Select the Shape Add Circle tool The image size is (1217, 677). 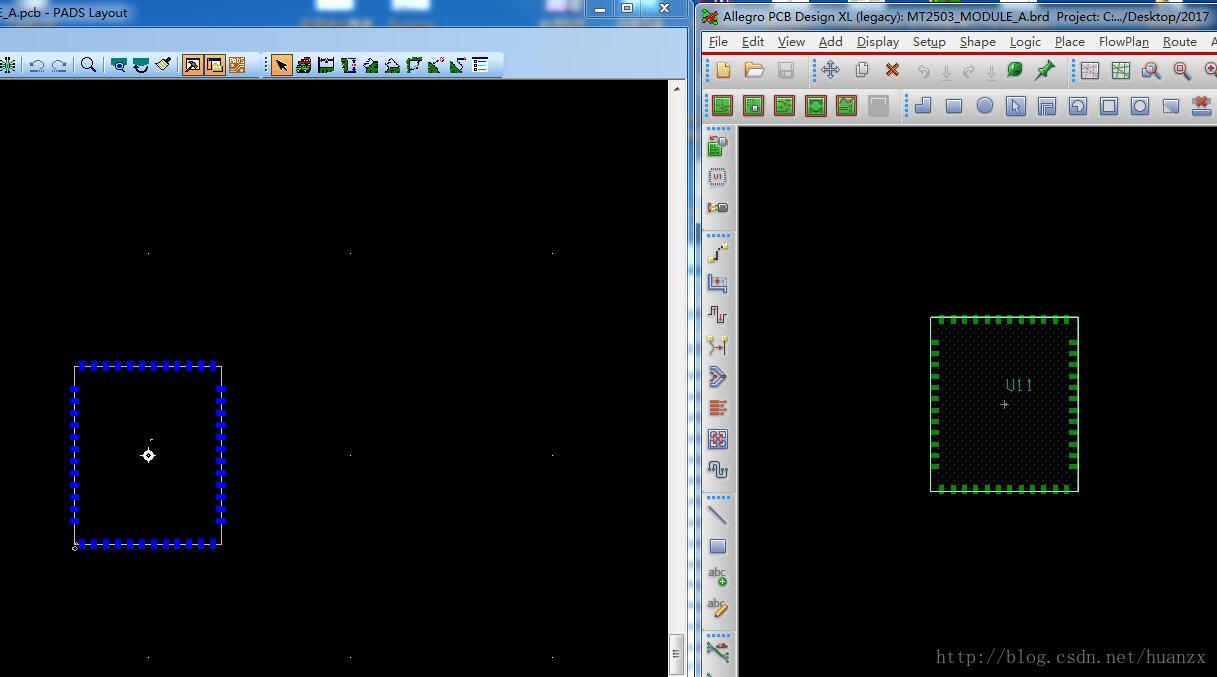click(985, 106)
